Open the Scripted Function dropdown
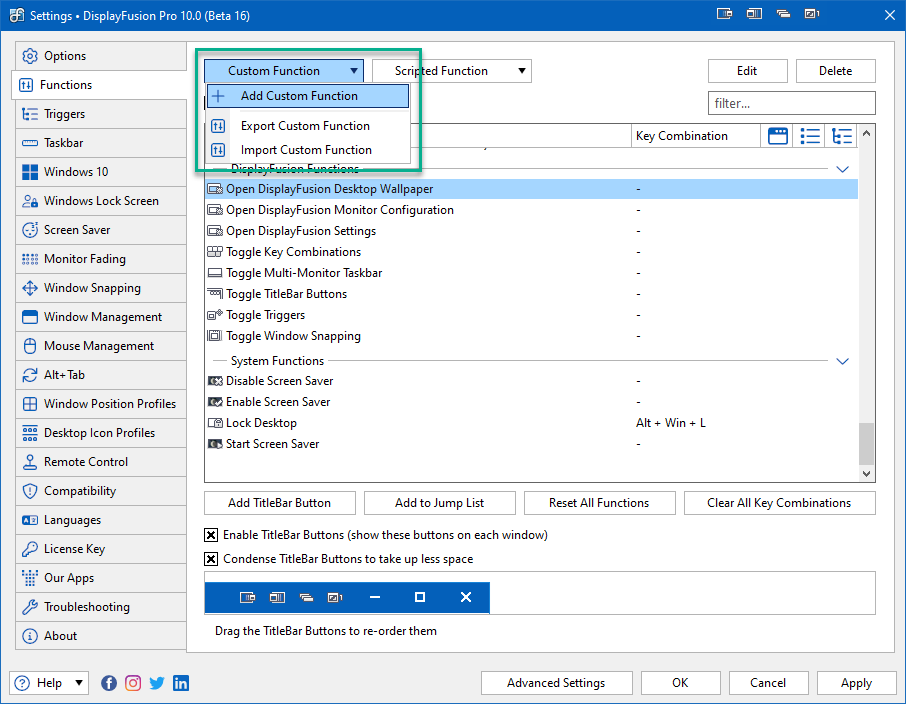This screenshot has width=906, height=704. point(452,71)
